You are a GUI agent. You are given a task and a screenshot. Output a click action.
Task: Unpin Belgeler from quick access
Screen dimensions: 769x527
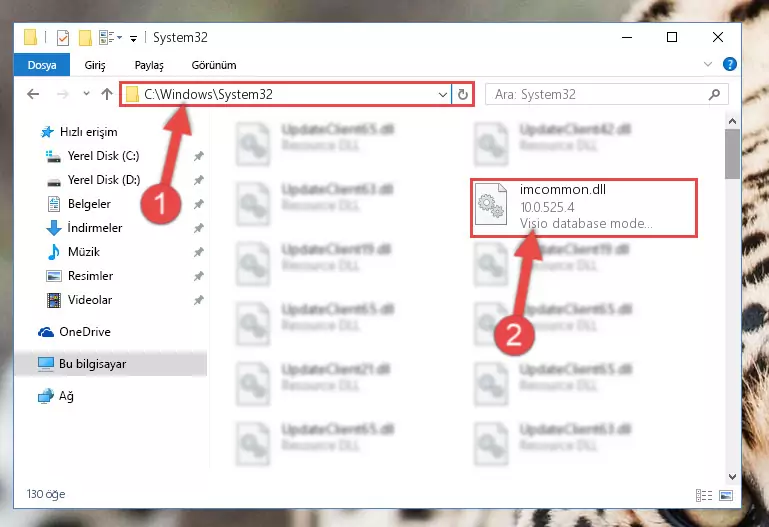click(x=198, y=204)
